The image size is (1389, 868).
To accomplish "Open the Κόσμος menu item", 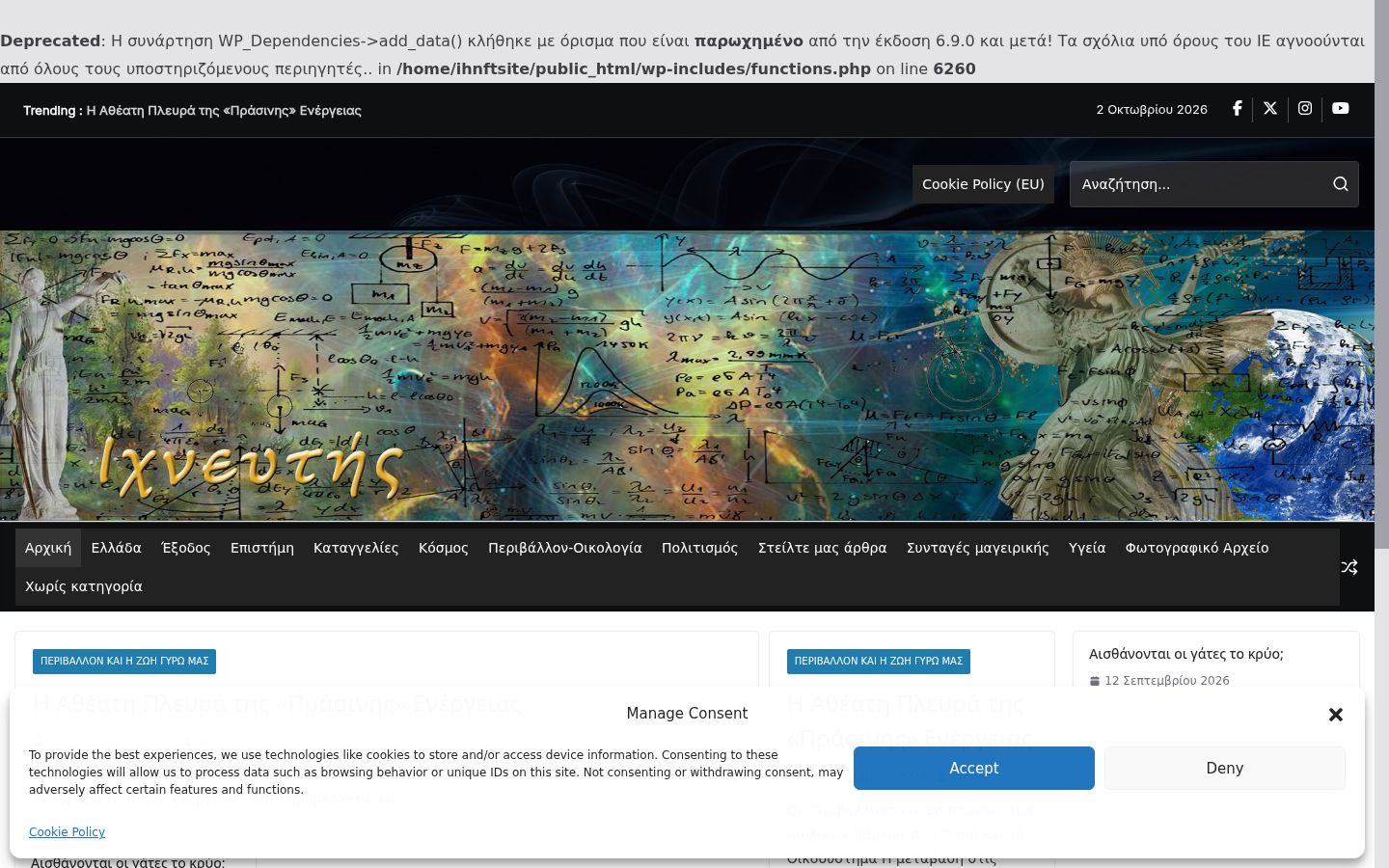I will pos(444,548).
